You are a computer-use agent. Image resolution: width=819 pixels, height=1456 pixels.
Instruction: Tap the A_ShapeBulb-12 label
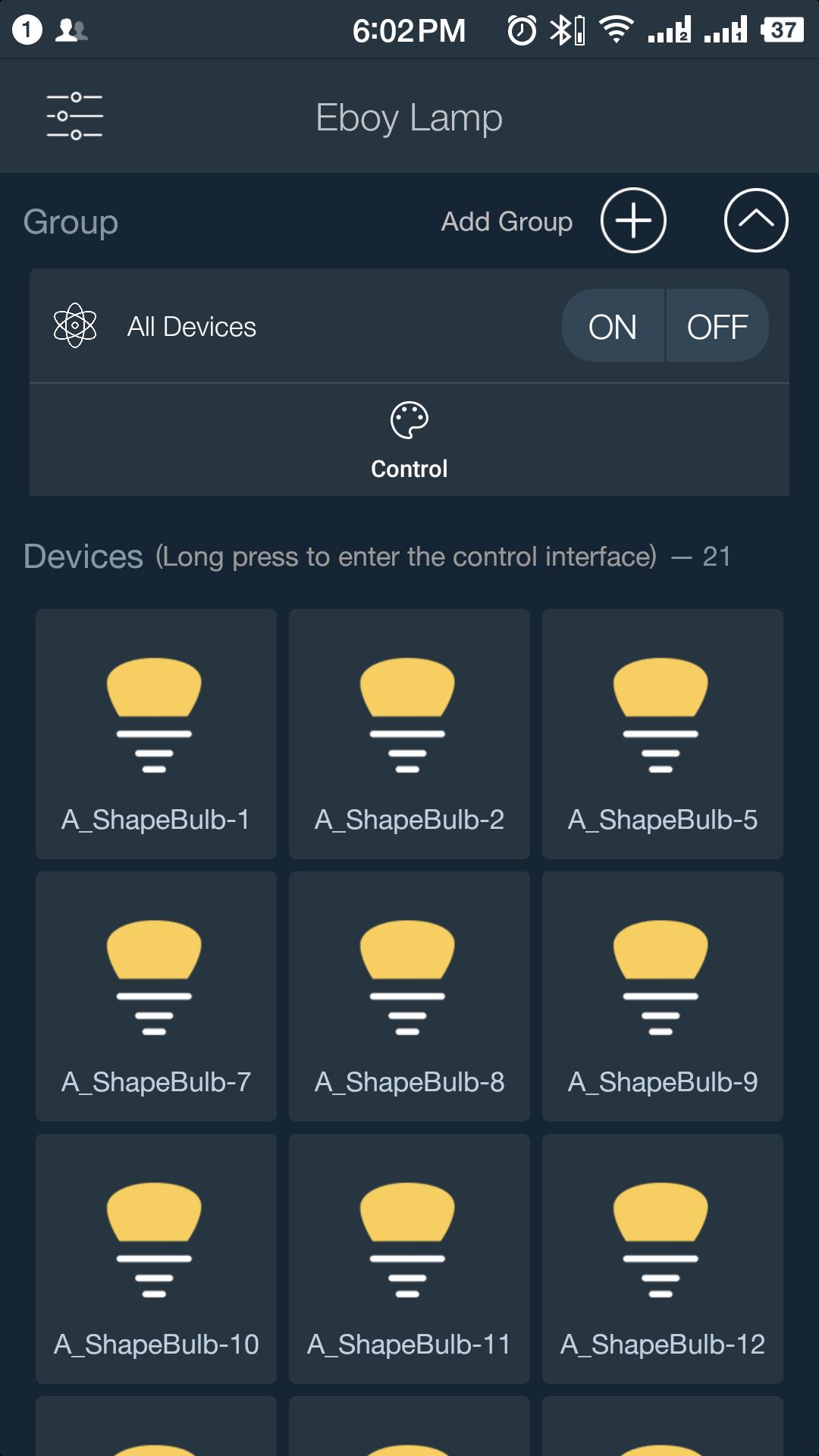click(x=663, y=1345)
